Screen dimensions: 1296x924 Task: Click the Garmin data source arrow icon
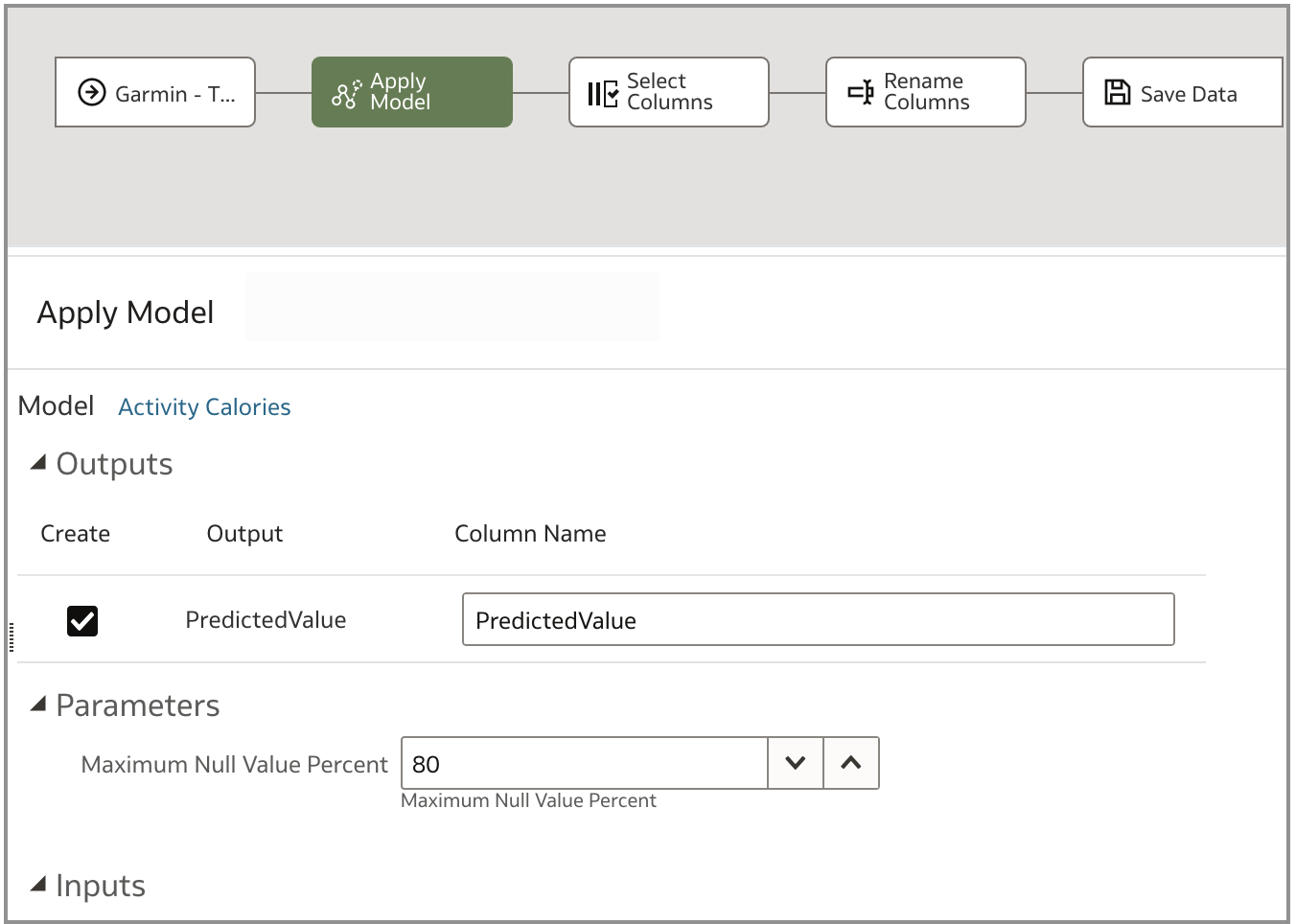point(92,92)
